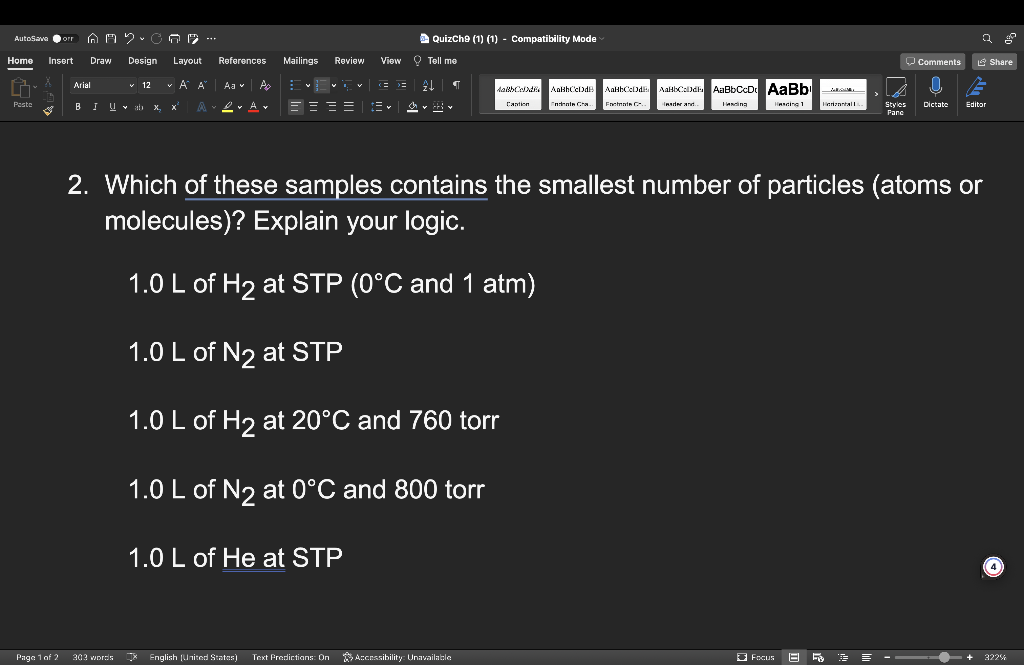
Task: Expand the font color dropdown arrow
Action: point(264,106)
